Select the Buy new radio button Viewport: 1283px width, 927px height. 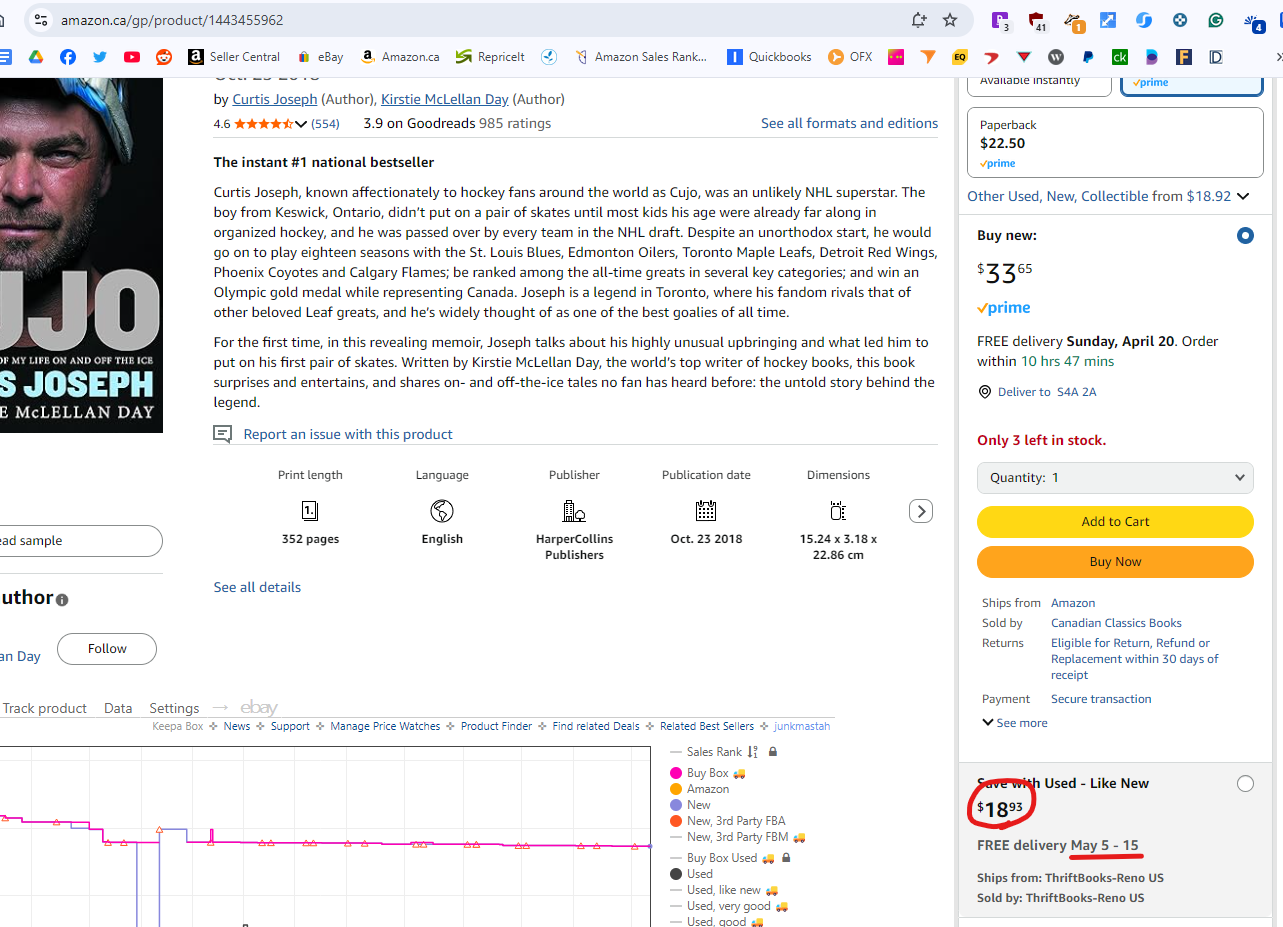coord(1245,236)
